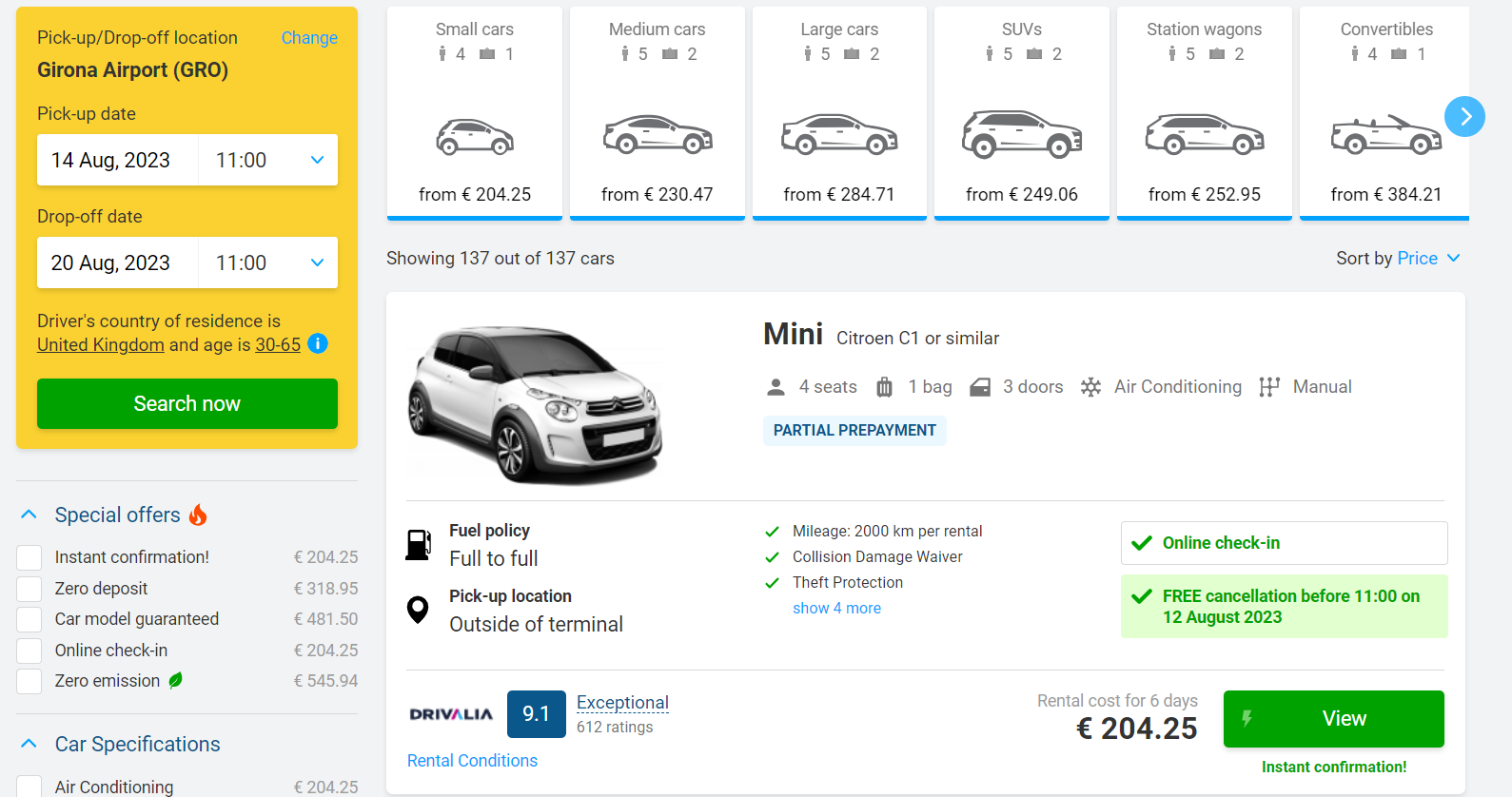Viewport: 1512px width, 797px height.
Task: Open the pick-up time dropdown
Action: point(267,160)
